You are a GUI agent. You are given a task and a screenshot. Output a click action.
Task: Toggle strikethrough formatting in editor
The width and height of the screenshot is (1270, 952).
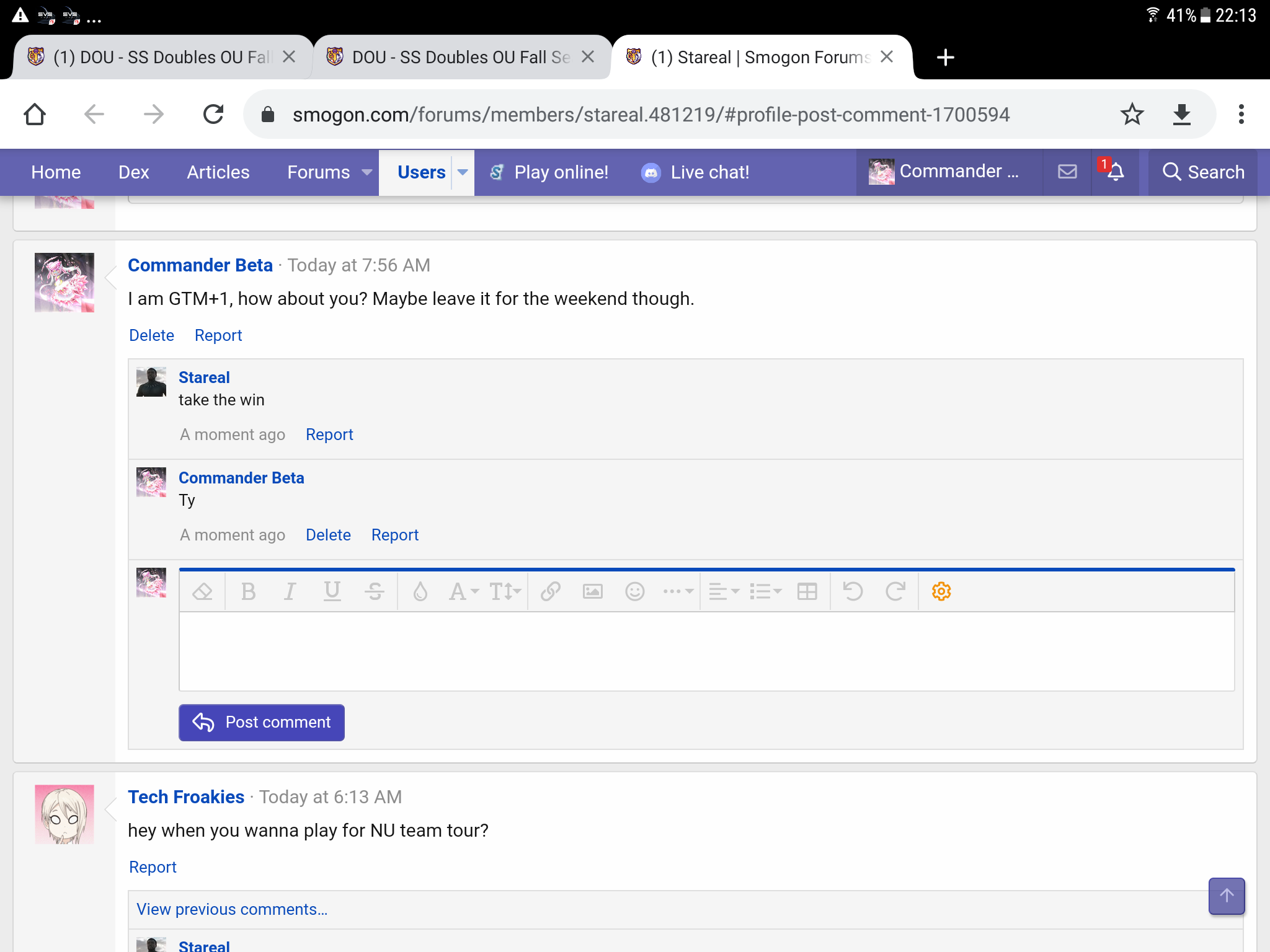(375, 592)
